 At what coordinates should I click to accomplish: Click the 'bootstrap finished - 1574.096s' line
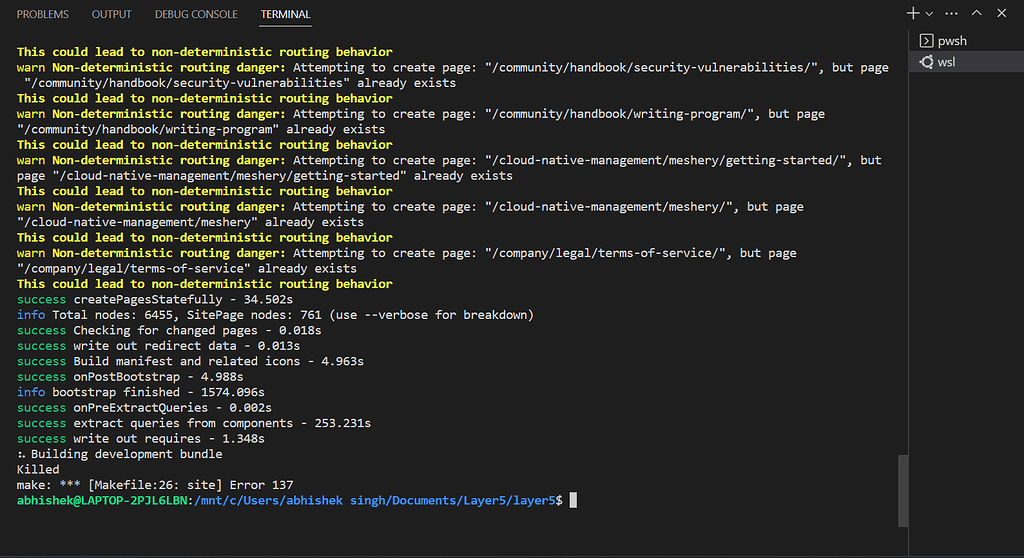coord(140,392)
